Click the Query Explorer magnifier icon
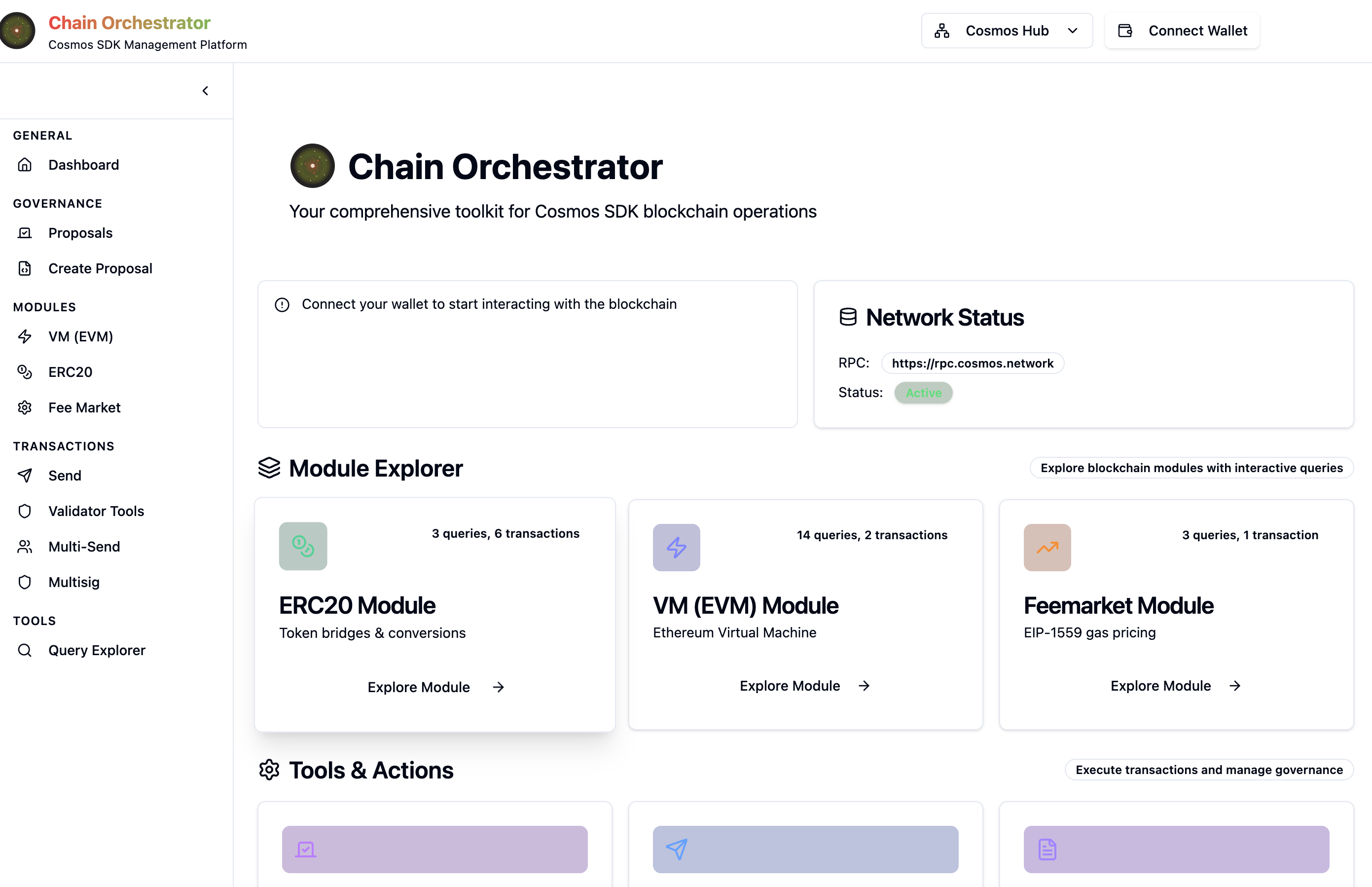1372x887 pixels. pos(25,650)
